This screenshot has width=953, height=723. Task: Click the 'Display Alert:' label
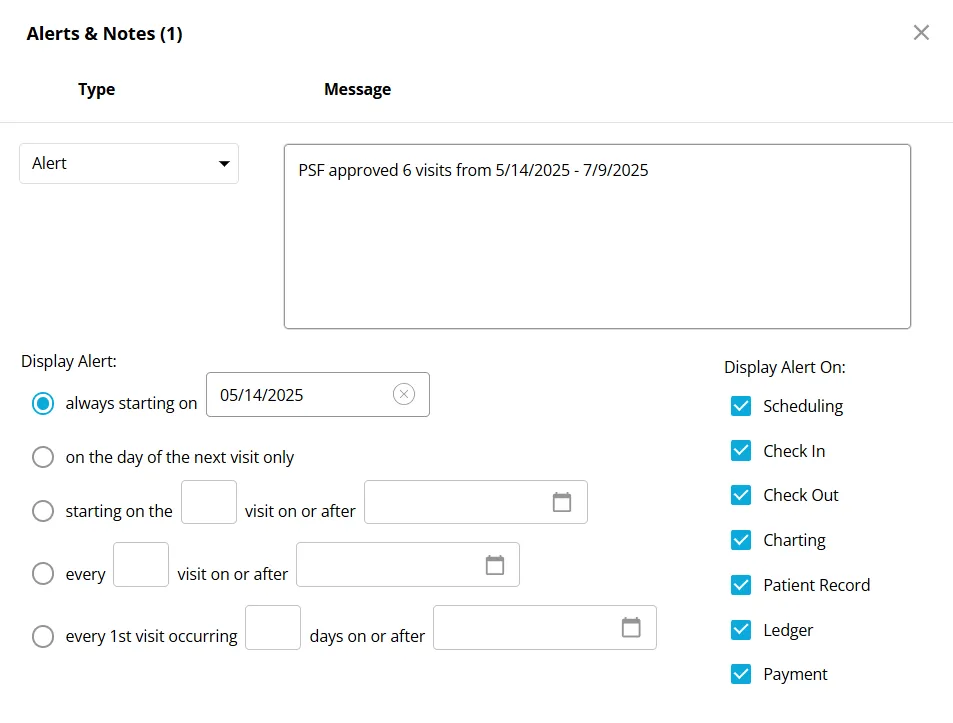click(x=69, y=361)
